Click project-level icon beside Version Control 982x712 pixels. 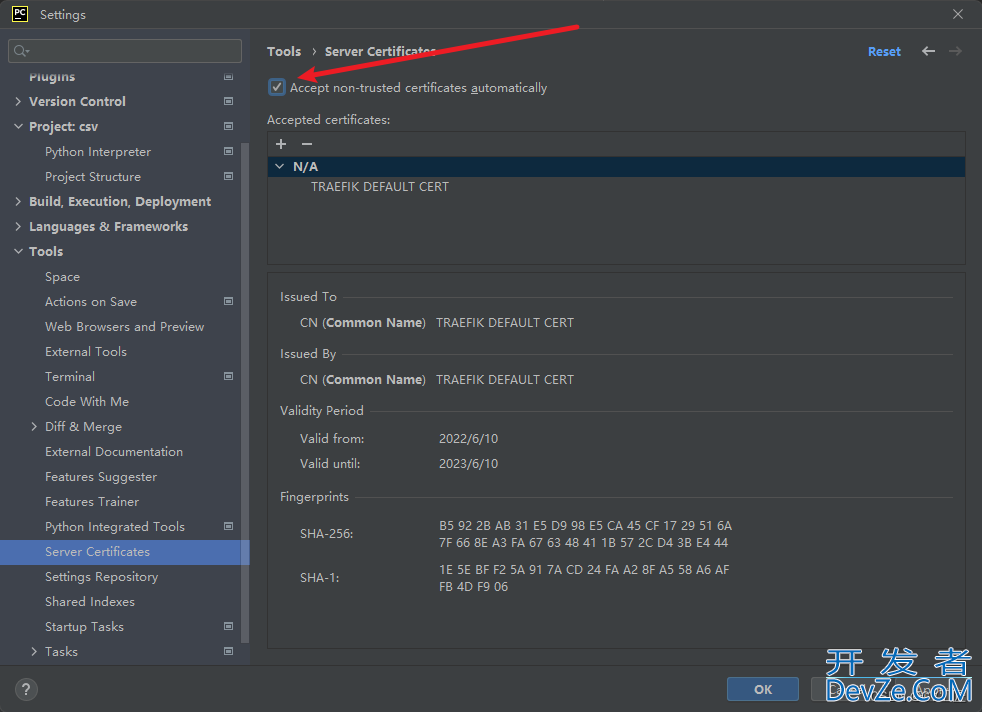point(229,101)
